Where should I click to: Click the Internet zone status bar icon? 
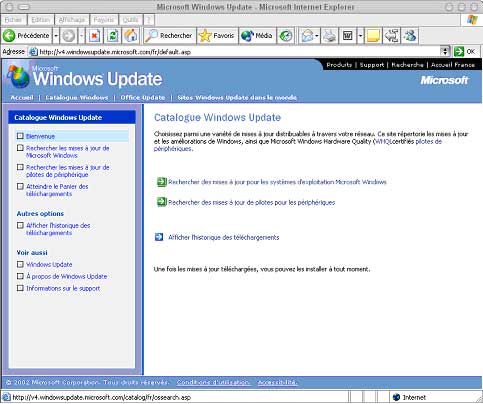(x=396, y=397)
